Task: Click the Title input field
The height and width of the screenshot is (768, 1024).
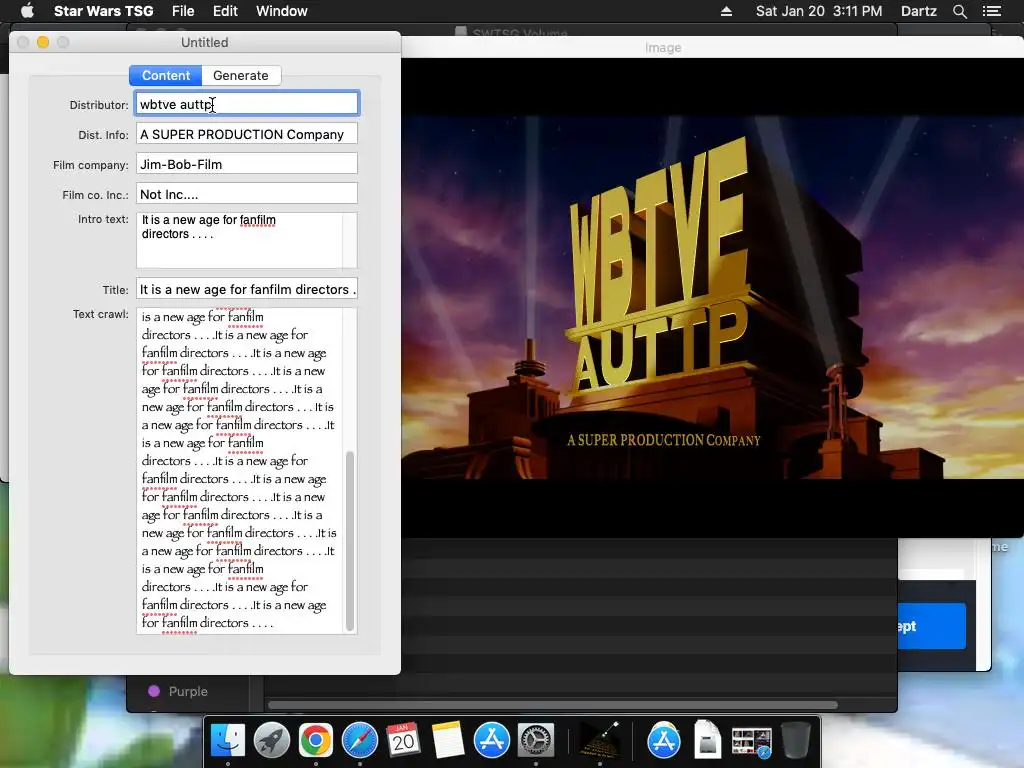Action: tap(247, 289)
